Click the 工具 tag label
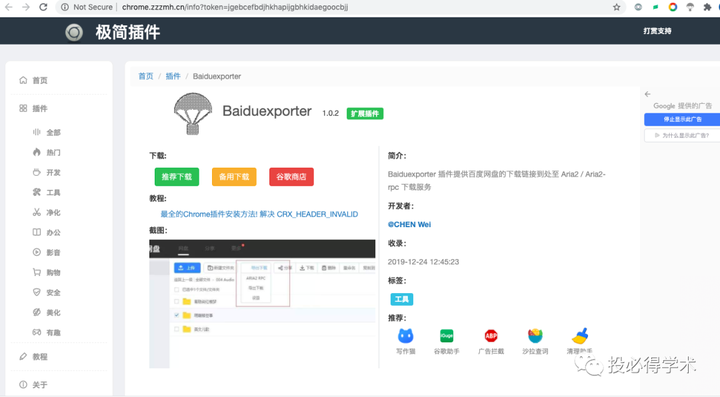Image resolution: width=720 pixels, height=397 pixels. click(x=402, y=299)
